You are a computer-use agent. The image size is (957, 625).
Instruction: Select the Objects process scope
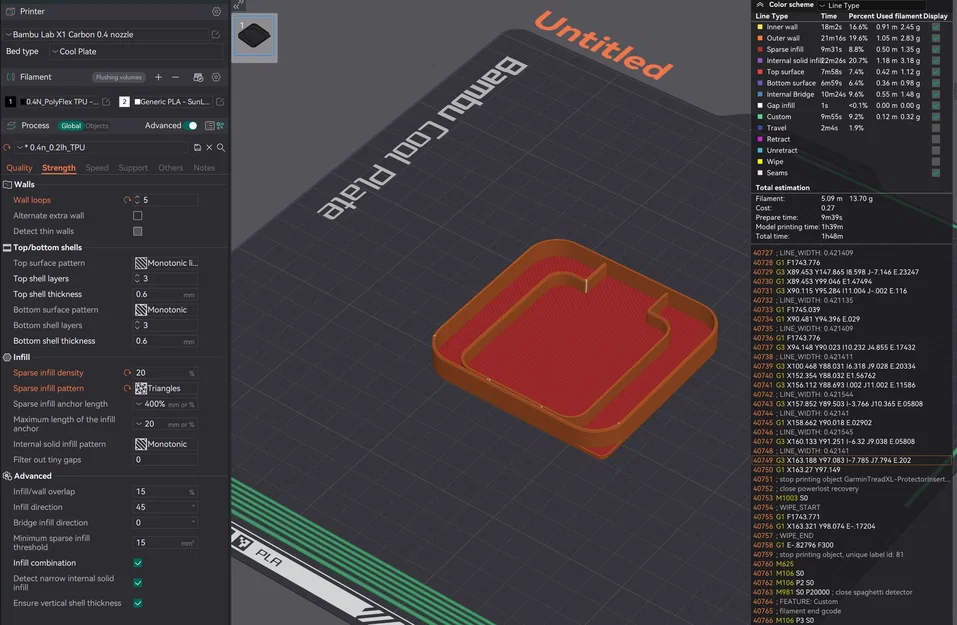point(96,126)
